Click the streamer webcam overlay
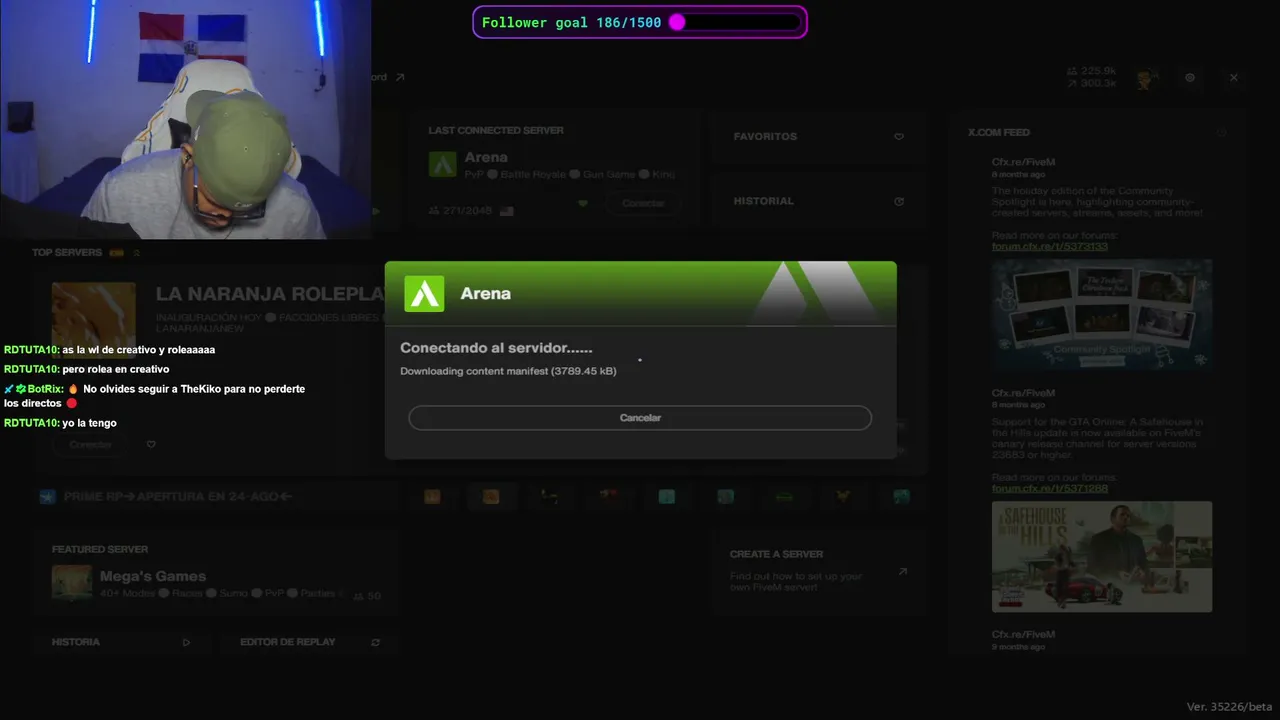The width and height of the screenshot is (1280, 720). (x=185, y=119)
